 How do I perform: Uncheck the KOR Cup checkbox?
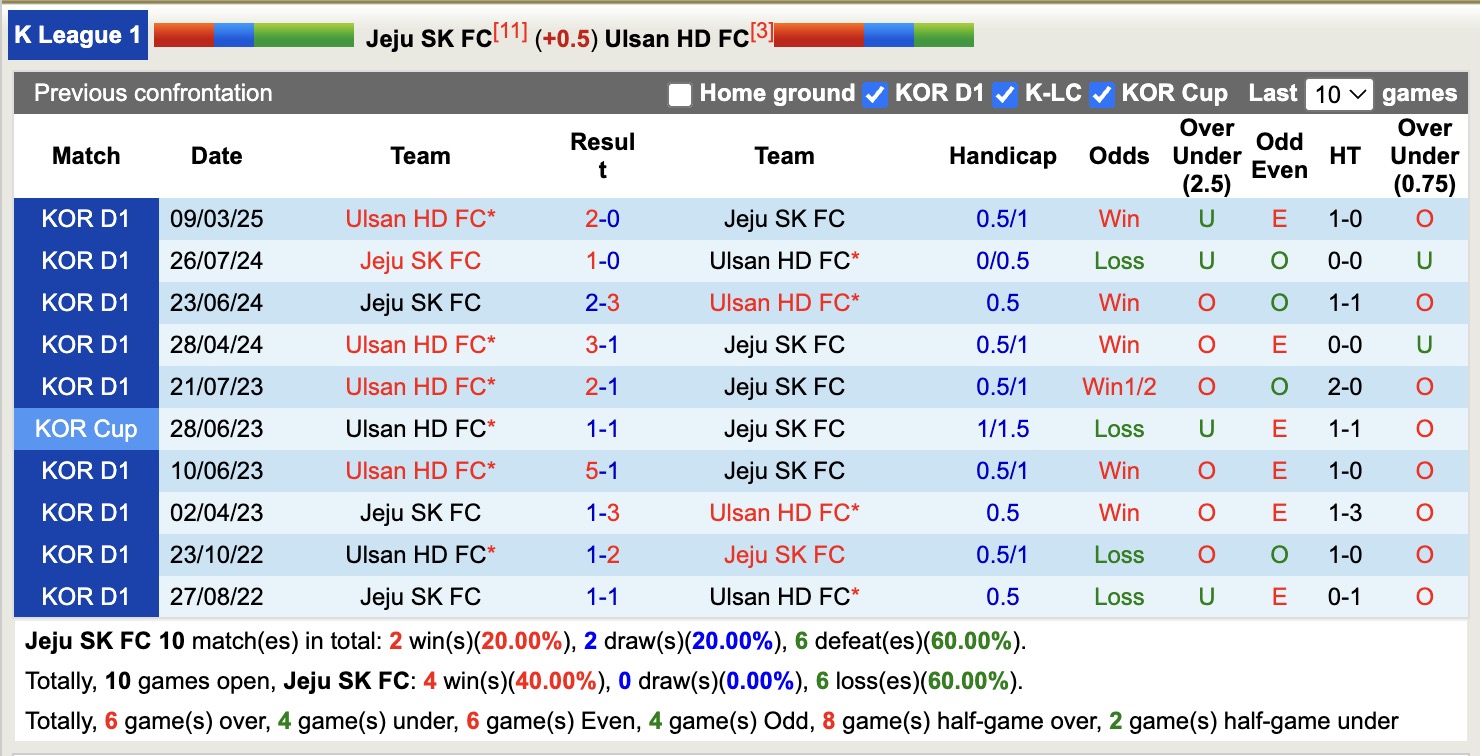[1100, 94]
